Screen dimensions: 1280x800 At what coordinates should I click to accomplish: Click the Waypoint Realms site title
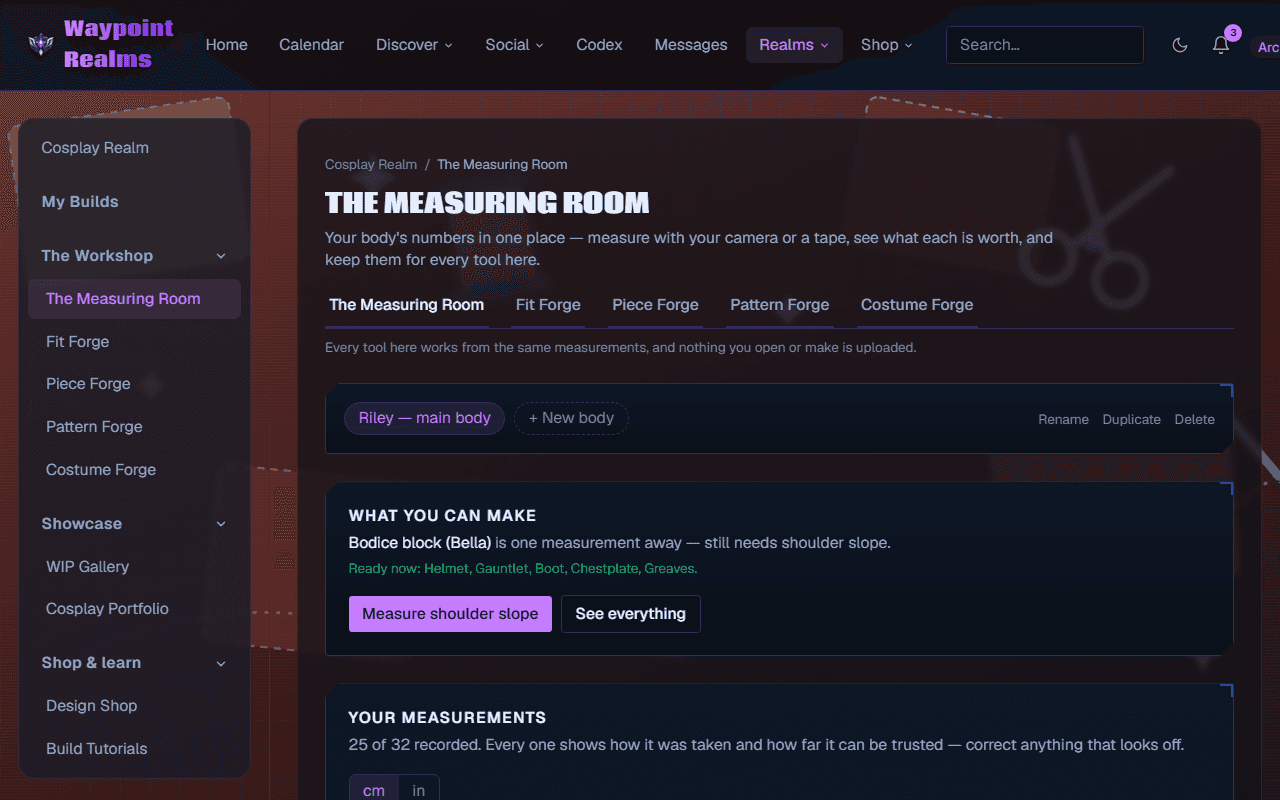coord(118,44)
